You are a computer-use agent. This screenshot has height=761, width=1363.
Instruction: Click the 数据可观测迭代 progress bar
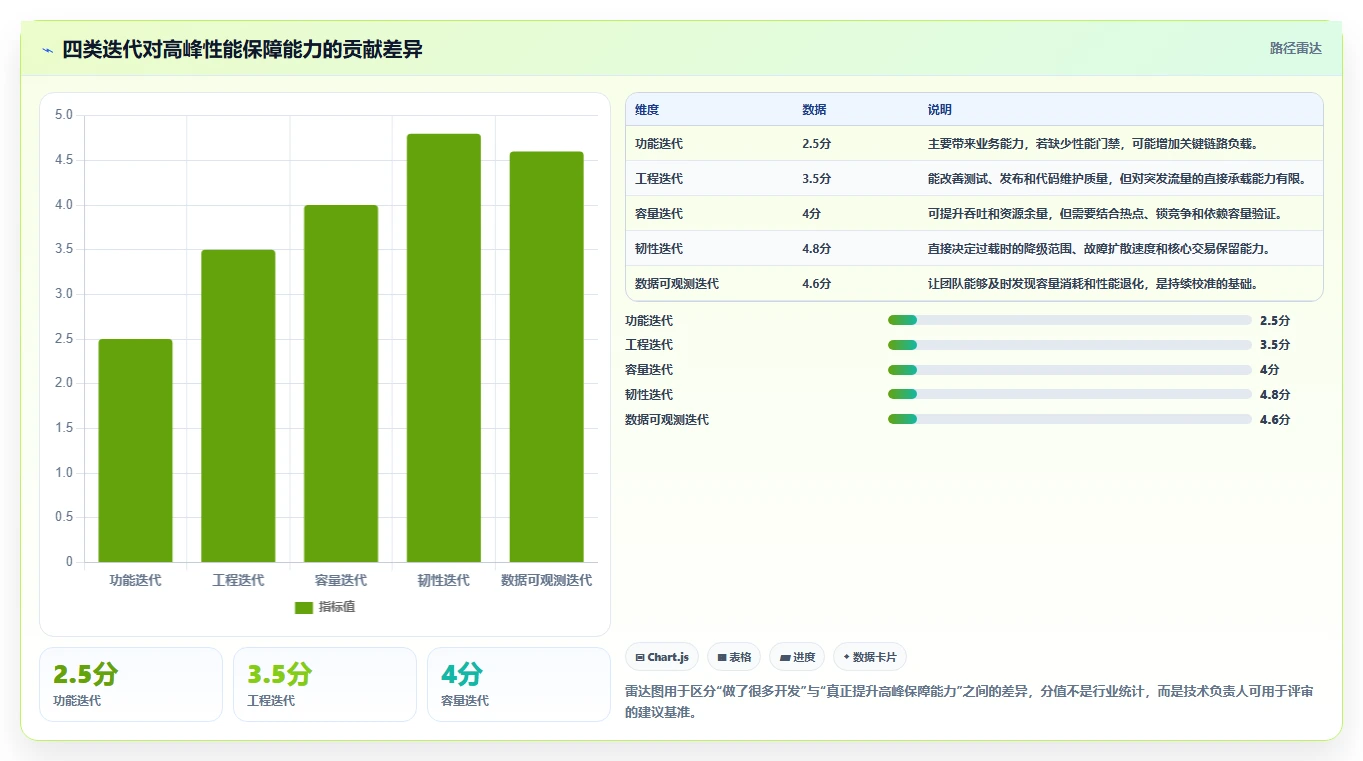pyautogui.click(x=1069, y=419)
